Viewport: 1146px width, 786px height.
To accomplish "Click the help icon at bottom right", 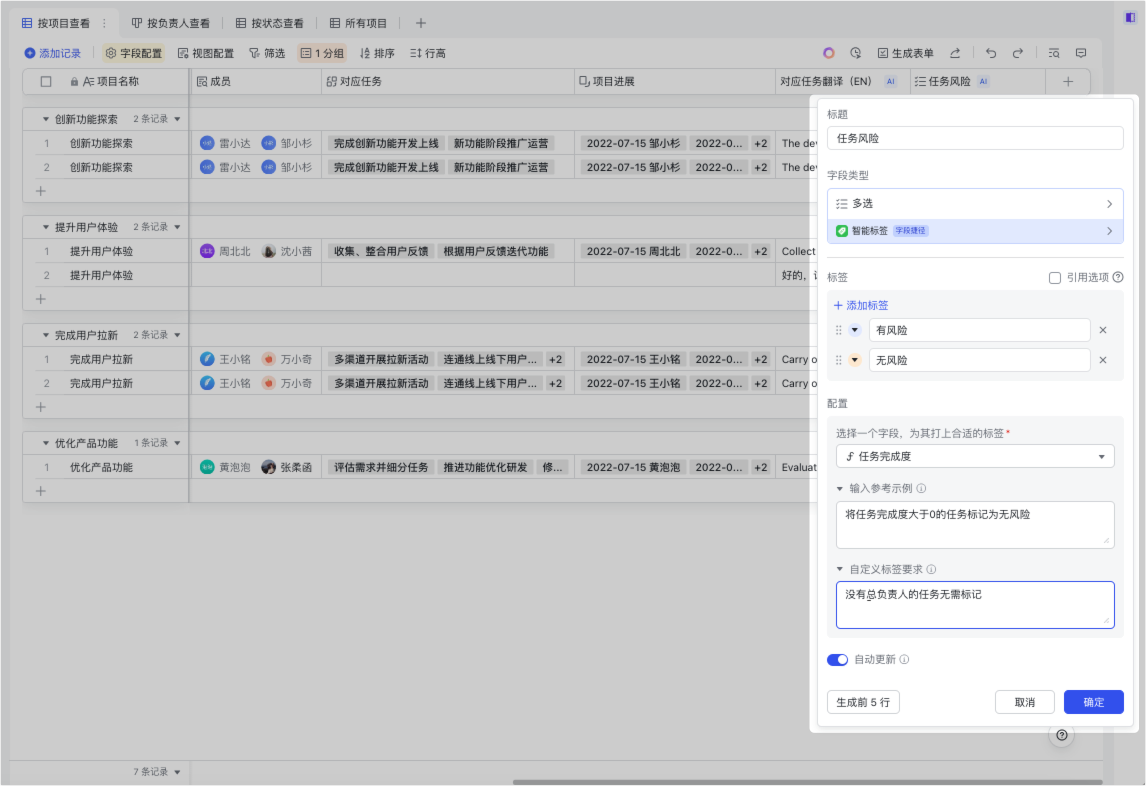I will tap(1062, 735).
